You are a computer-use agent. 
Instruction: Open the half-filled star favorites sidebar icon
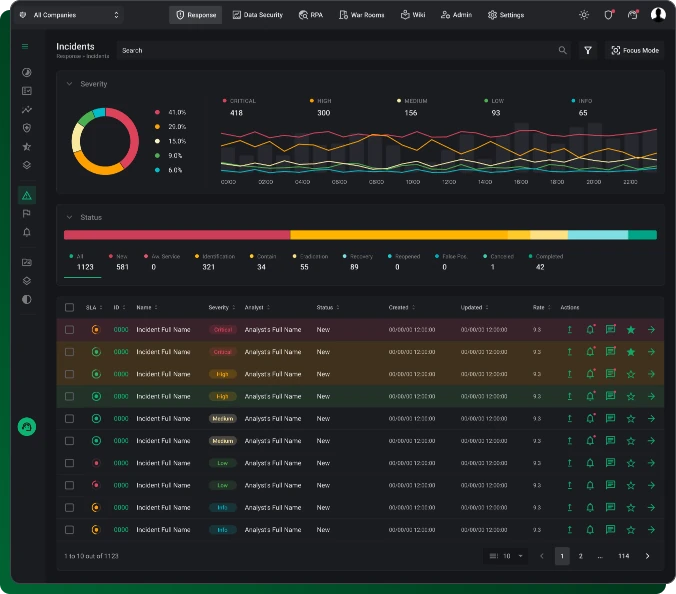[x=27, y=147]
